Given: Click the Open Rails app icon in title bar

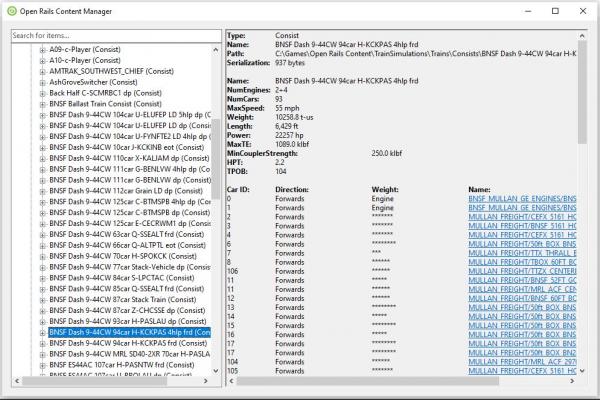Looking at the screenshot, I should (x=12, y=11).
